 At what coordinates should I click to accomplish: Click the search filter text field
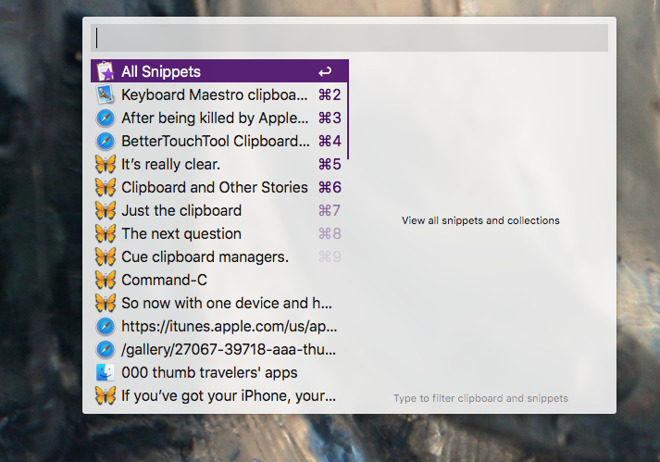[x=350, y=38]
